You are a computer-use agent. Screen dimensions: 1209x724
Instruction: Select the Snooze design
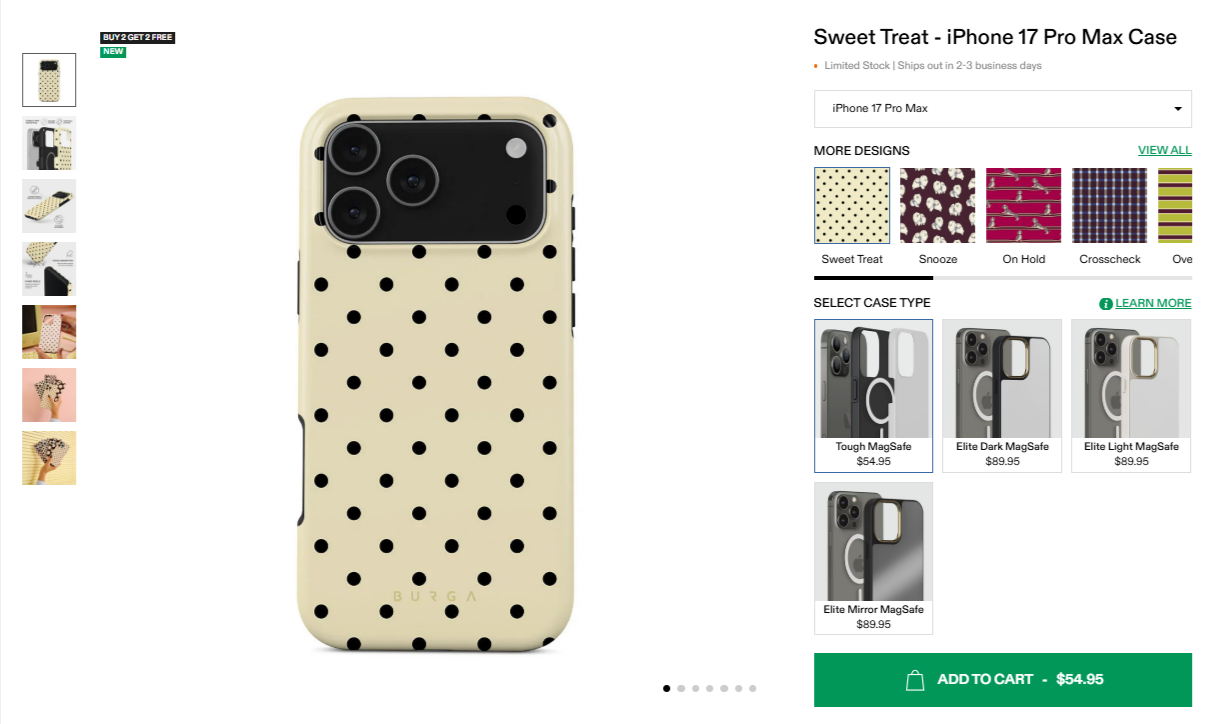point(937,205)
